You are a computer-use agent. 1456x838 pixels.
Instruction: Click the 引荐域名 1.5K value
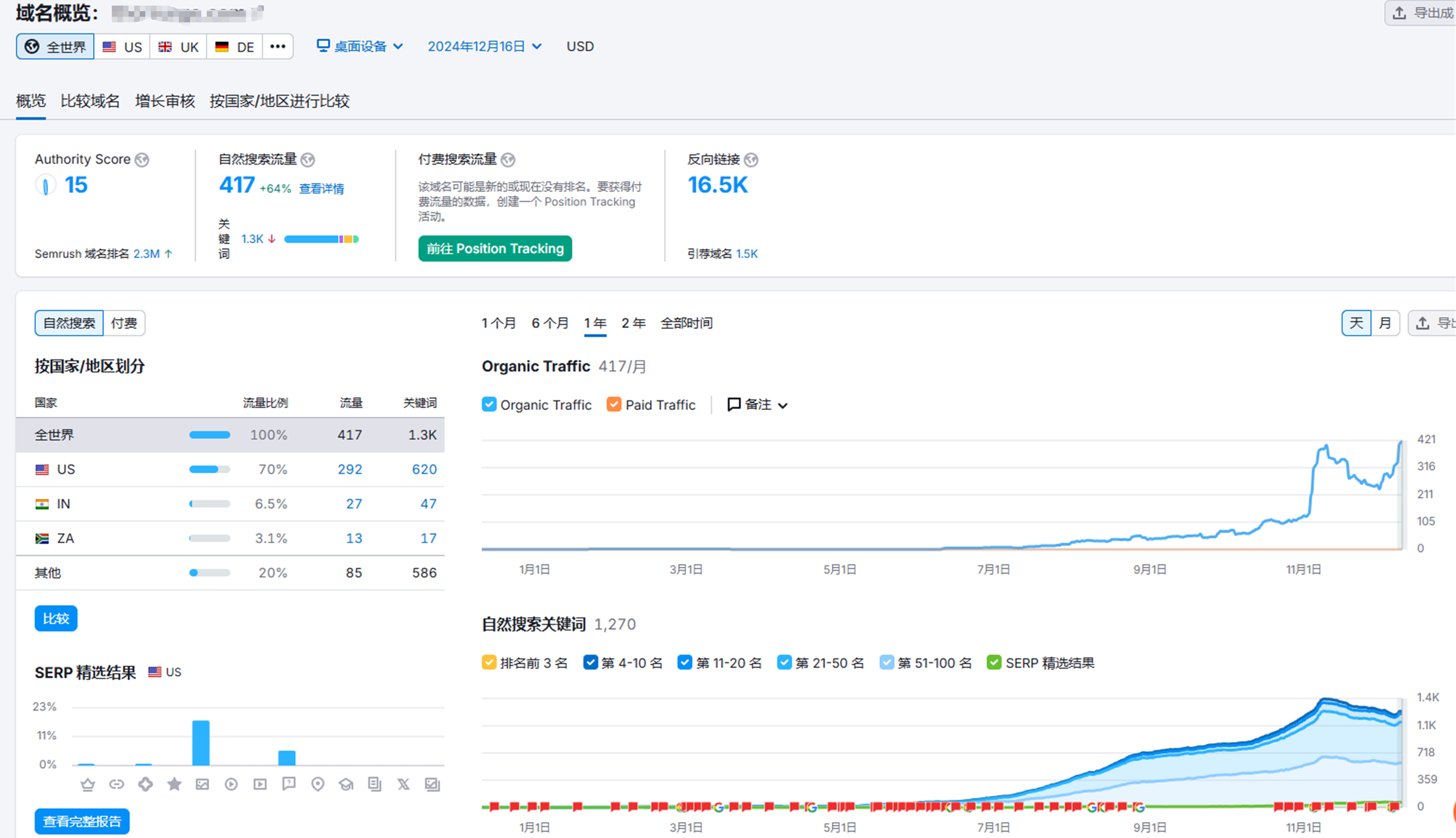pyautogui.click(x=747, y=254)
